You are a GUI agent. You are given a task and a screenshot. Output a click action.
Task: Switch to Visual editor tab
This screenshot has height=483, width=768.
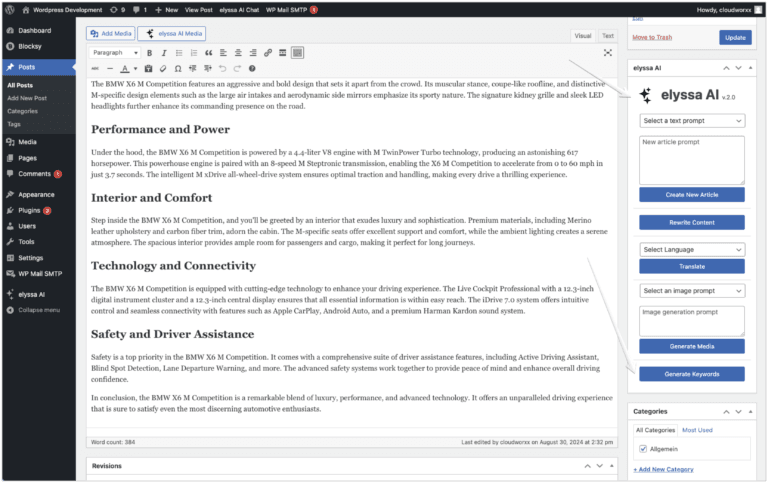click(x=583, y=36)
